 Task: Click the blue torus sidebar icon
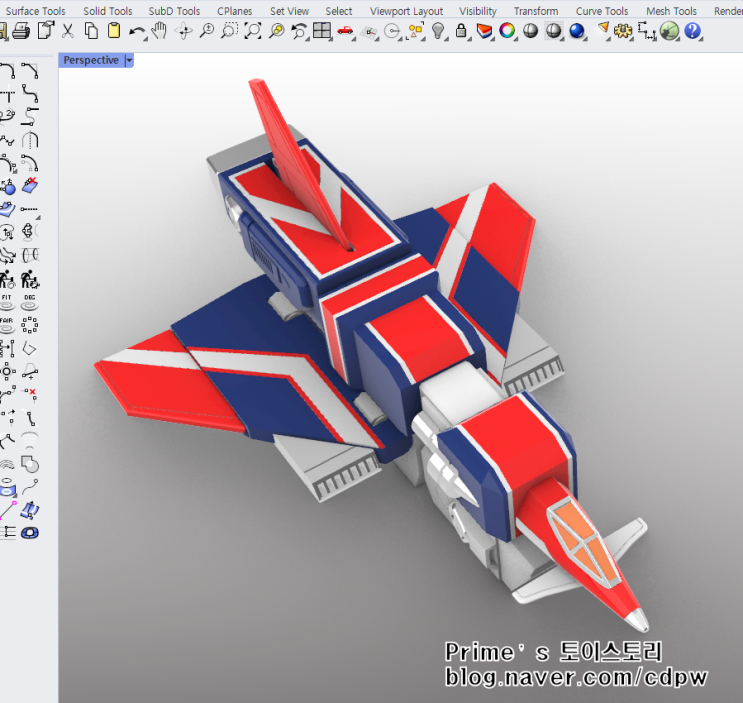(30, 533)
